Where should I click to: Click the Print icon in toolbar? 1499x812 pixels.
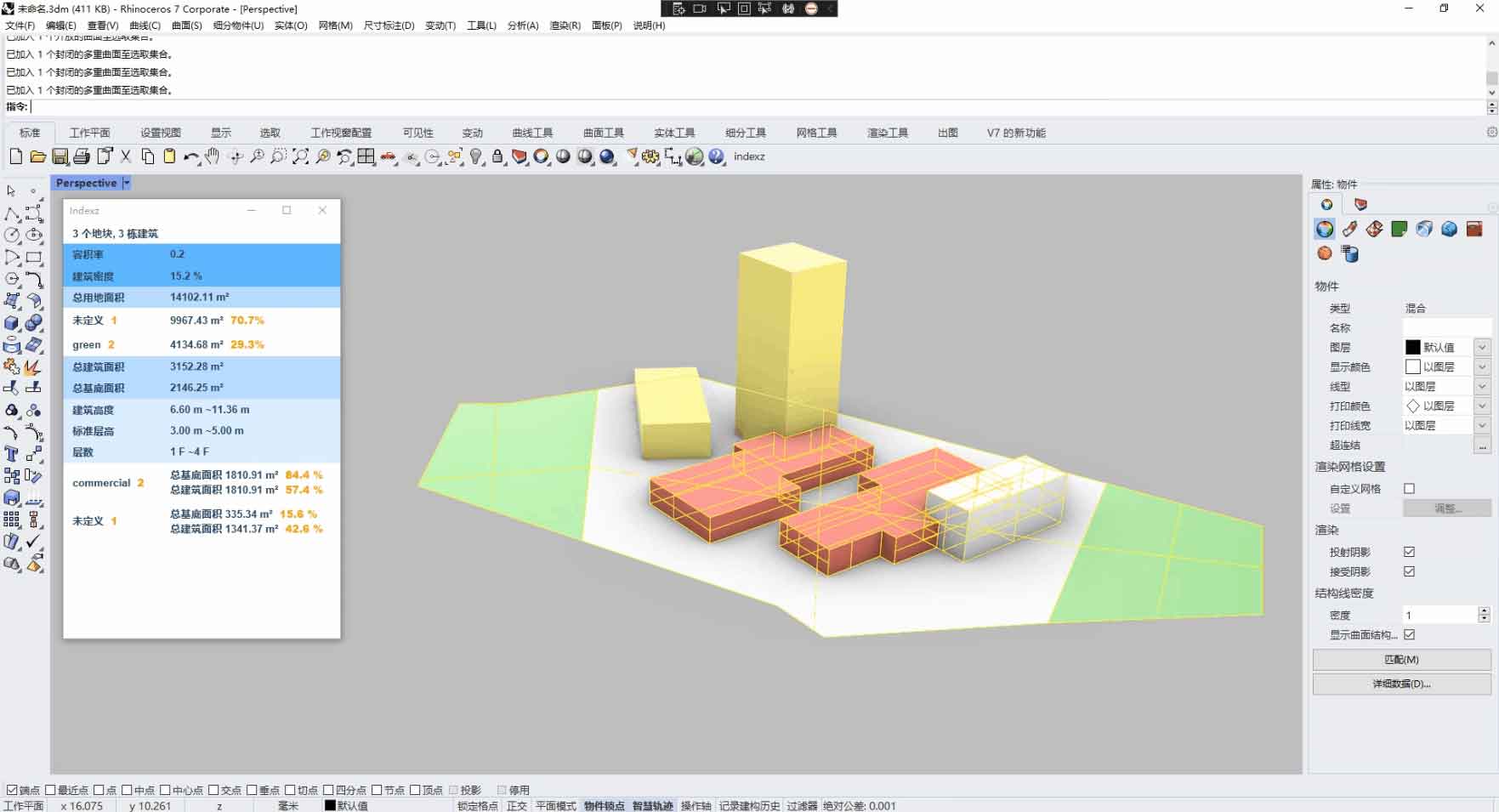82,156
